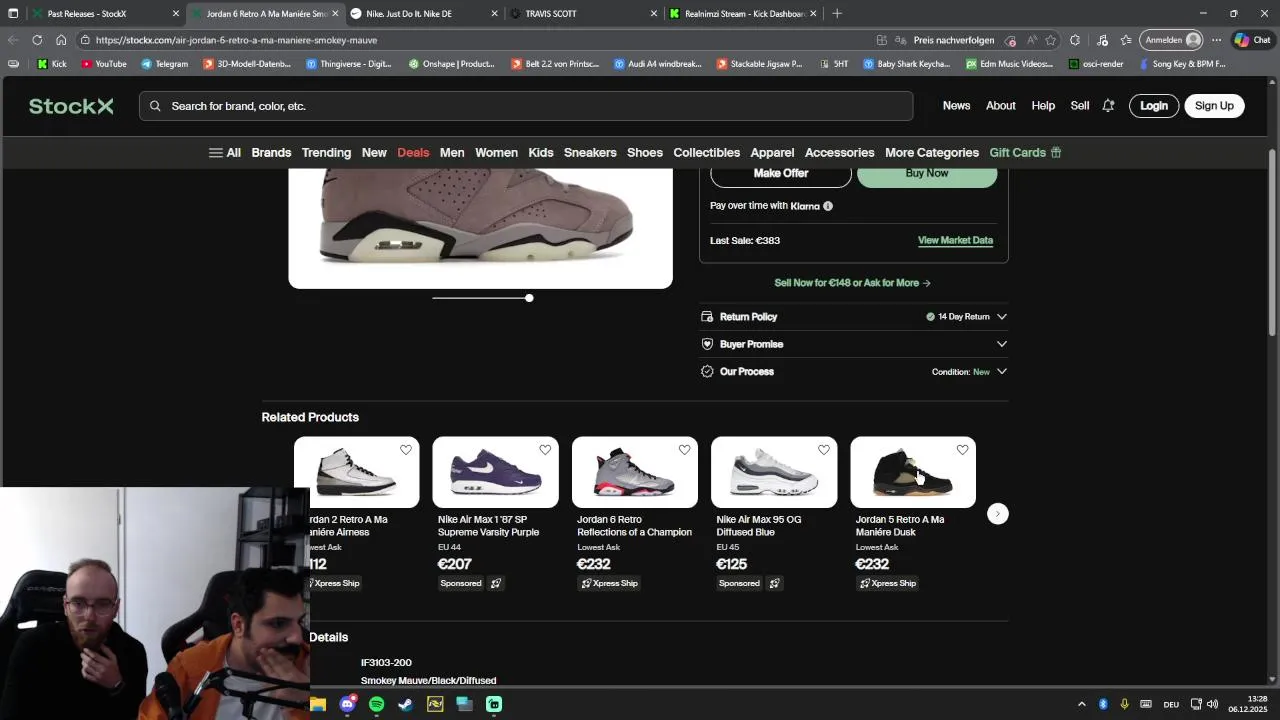This screenshot has width=1280, height=720.
Task: Expand the Buyer Promise section
Action: click(854, 344)
